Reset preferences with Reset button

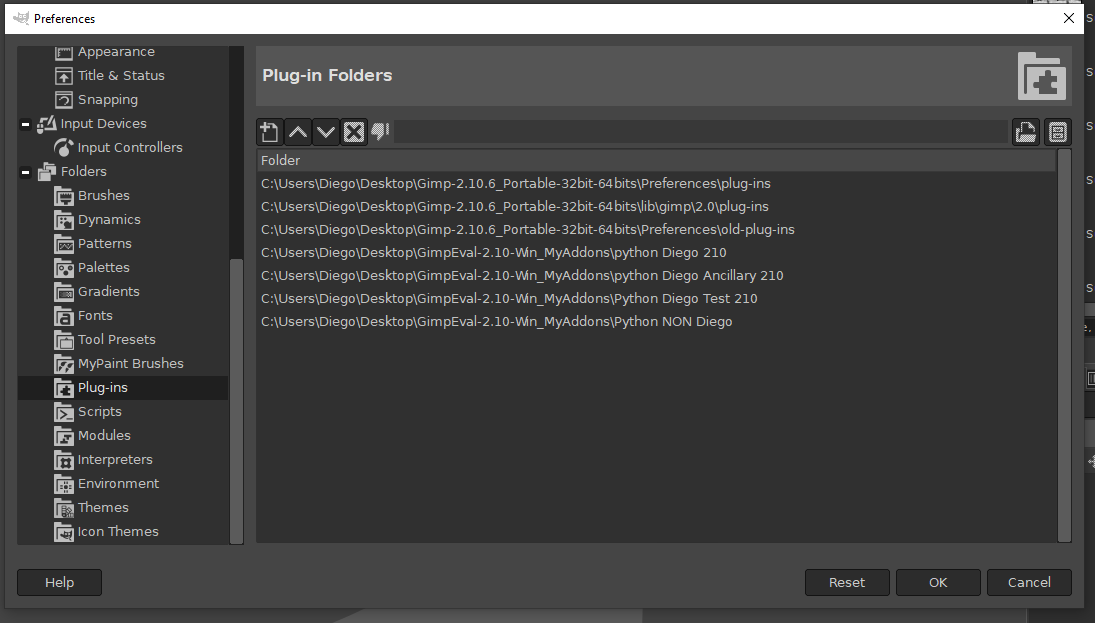(847, 582)
